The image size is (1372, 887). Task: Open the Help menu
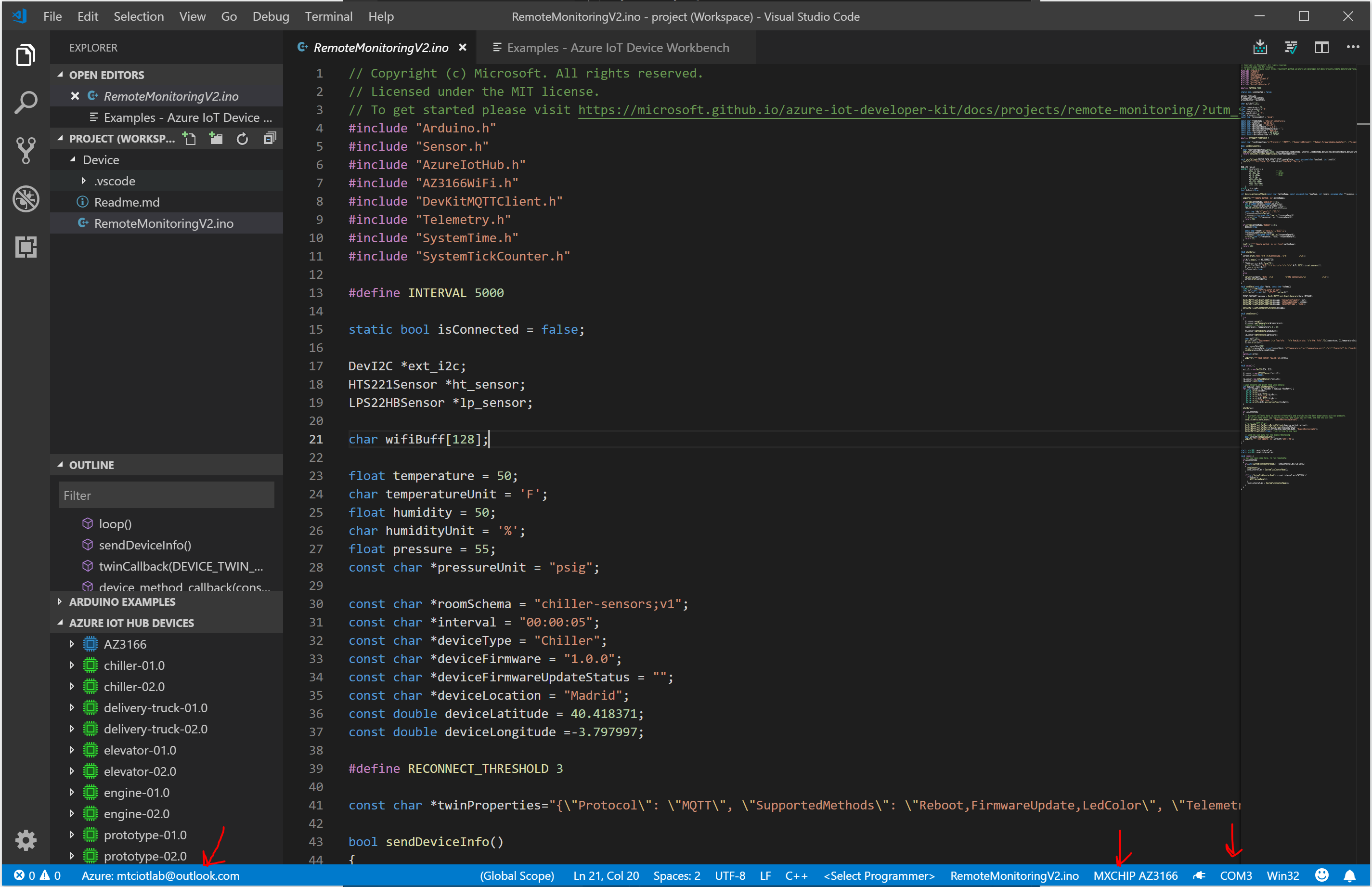(381, 16)
